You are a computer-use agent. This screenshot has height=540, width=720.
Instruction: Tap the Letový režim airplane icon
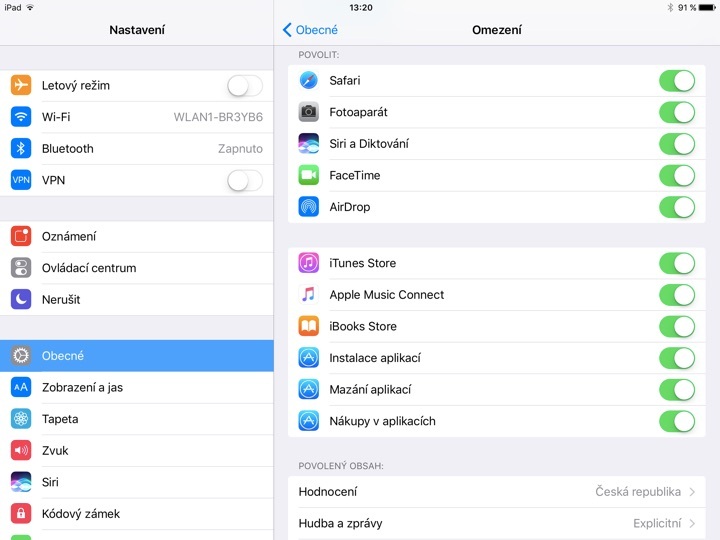coord(21,85)
